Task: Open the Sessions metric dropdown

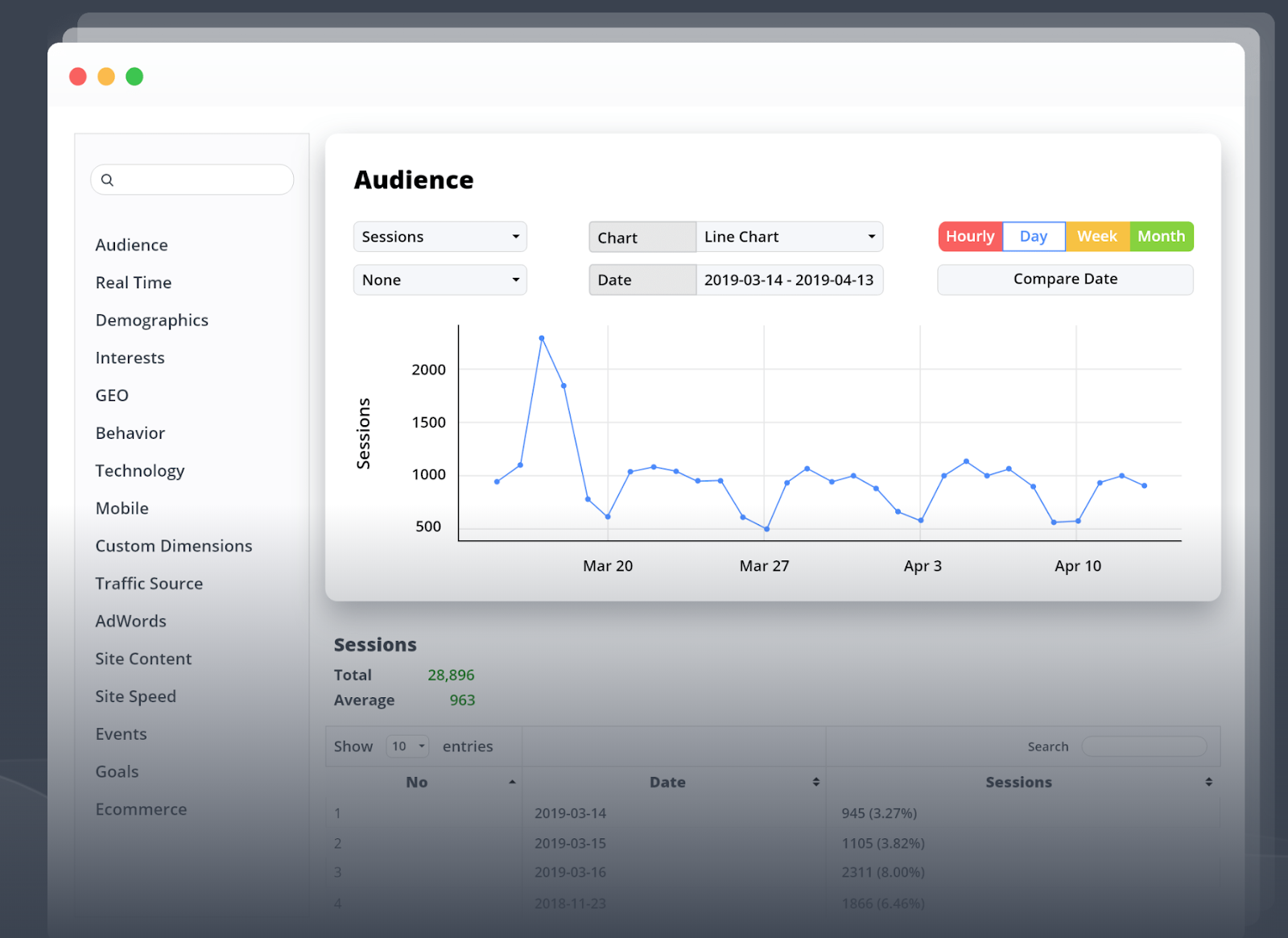Action: tap(440, 237)
